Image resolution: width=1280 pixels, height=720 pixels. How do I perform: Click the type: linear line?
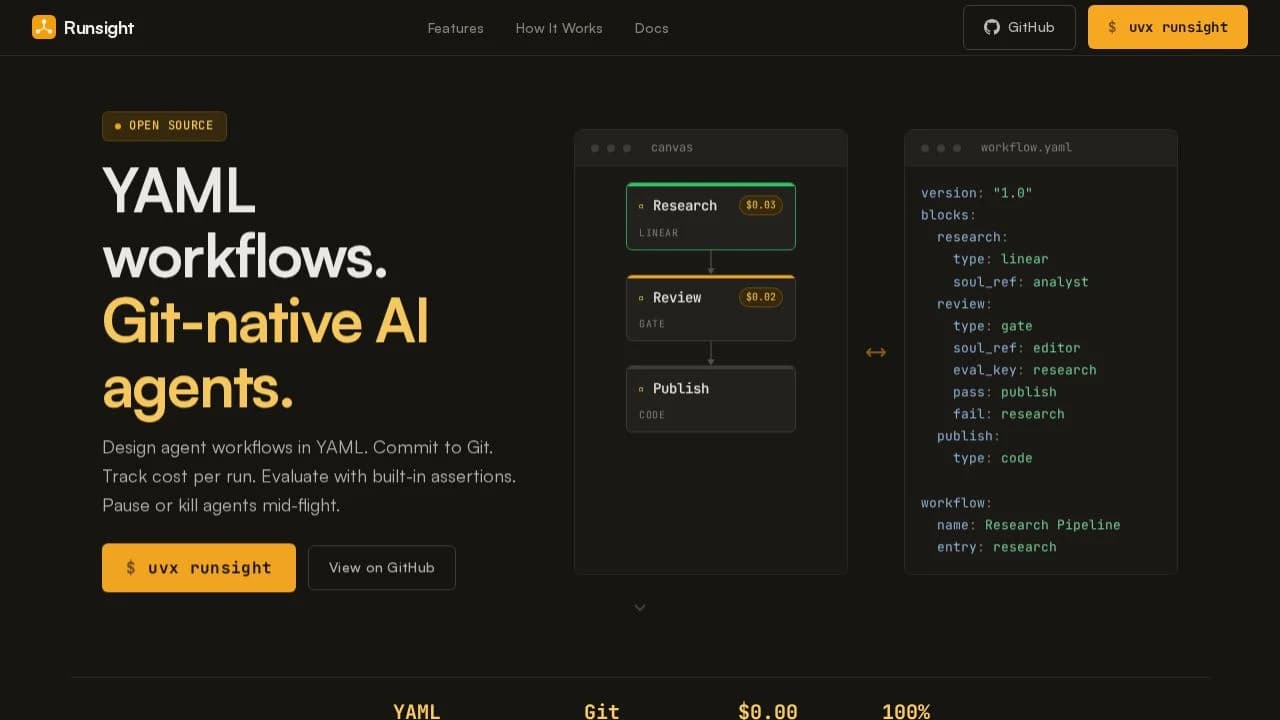click(x=1001, y=259)
